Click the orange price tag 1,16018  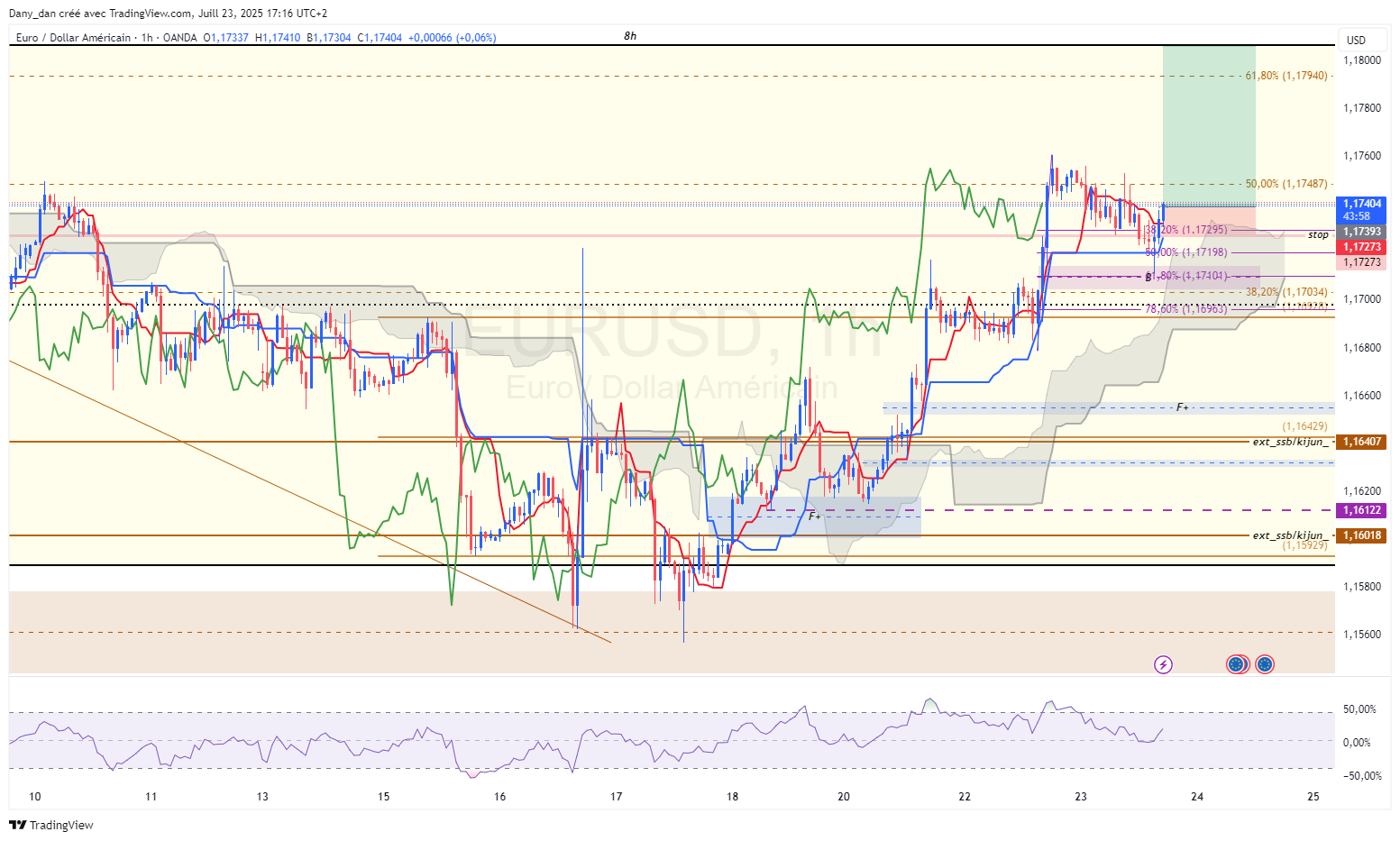click(x=1362, y=535)
